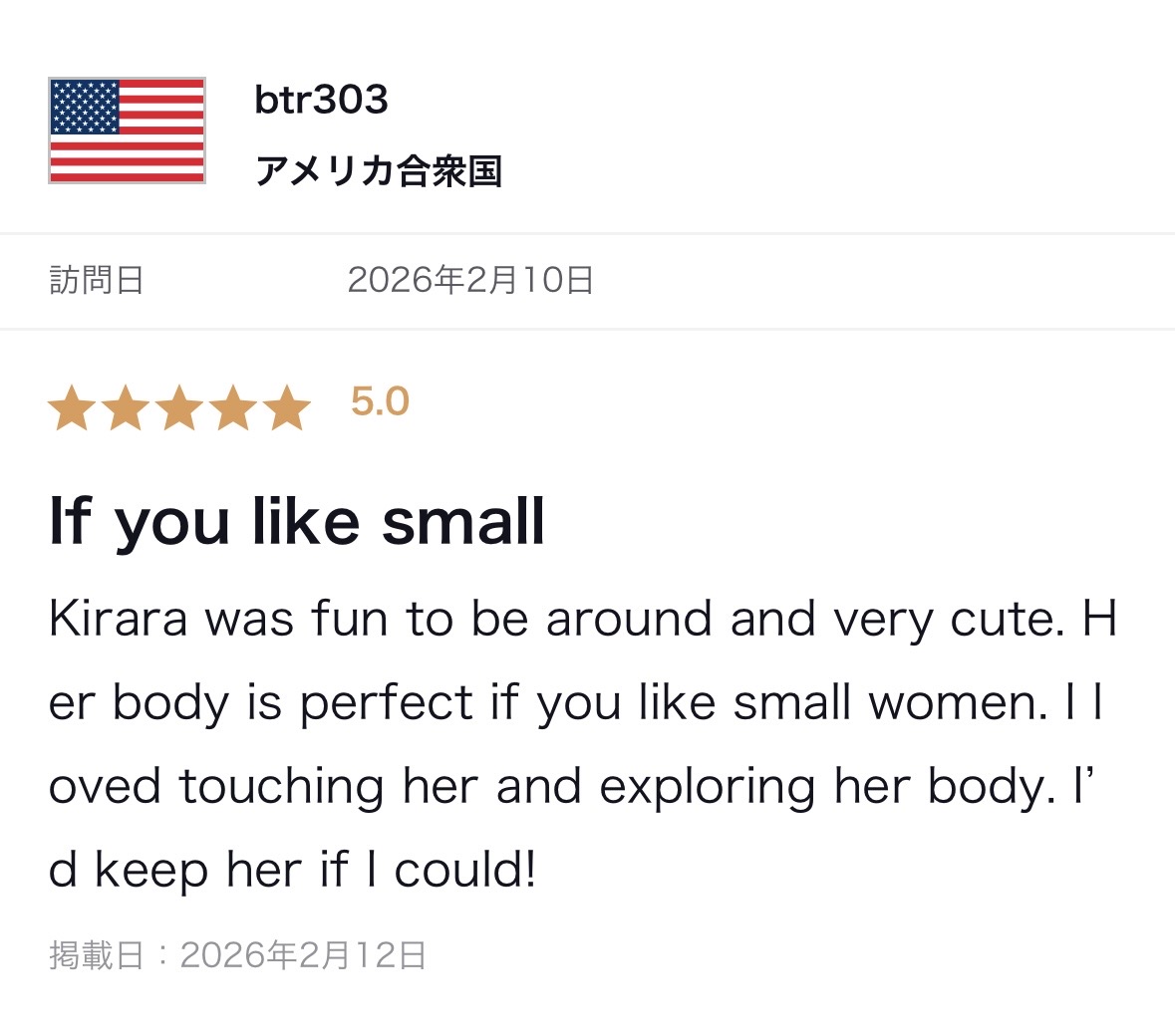Open the "If you like small" review title
The width and height of the screenshot is (1175, 1036).
pyautogui.click(x=297, y=521)
